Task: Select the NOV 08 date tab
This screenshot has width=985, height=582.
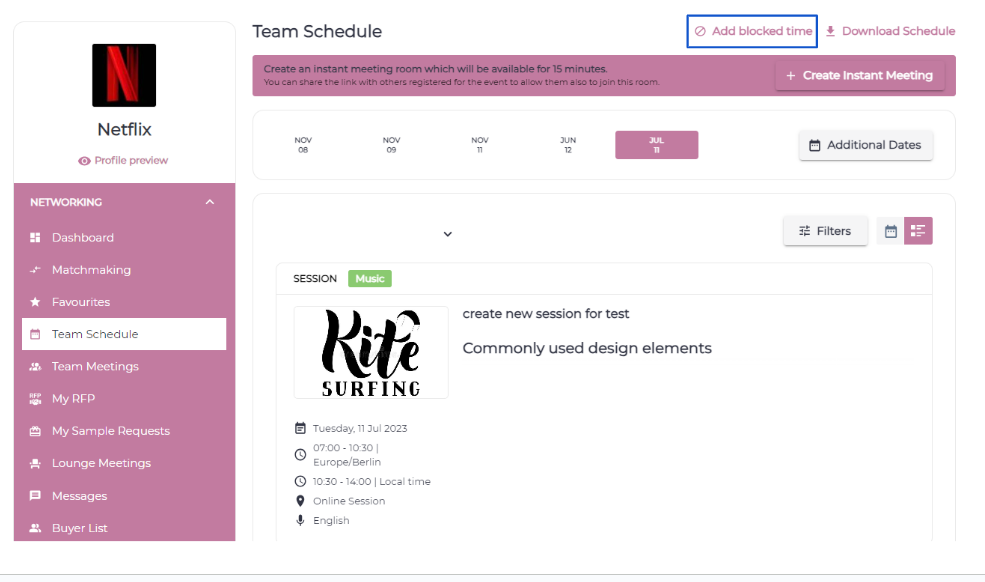Action: pos(303,145)
